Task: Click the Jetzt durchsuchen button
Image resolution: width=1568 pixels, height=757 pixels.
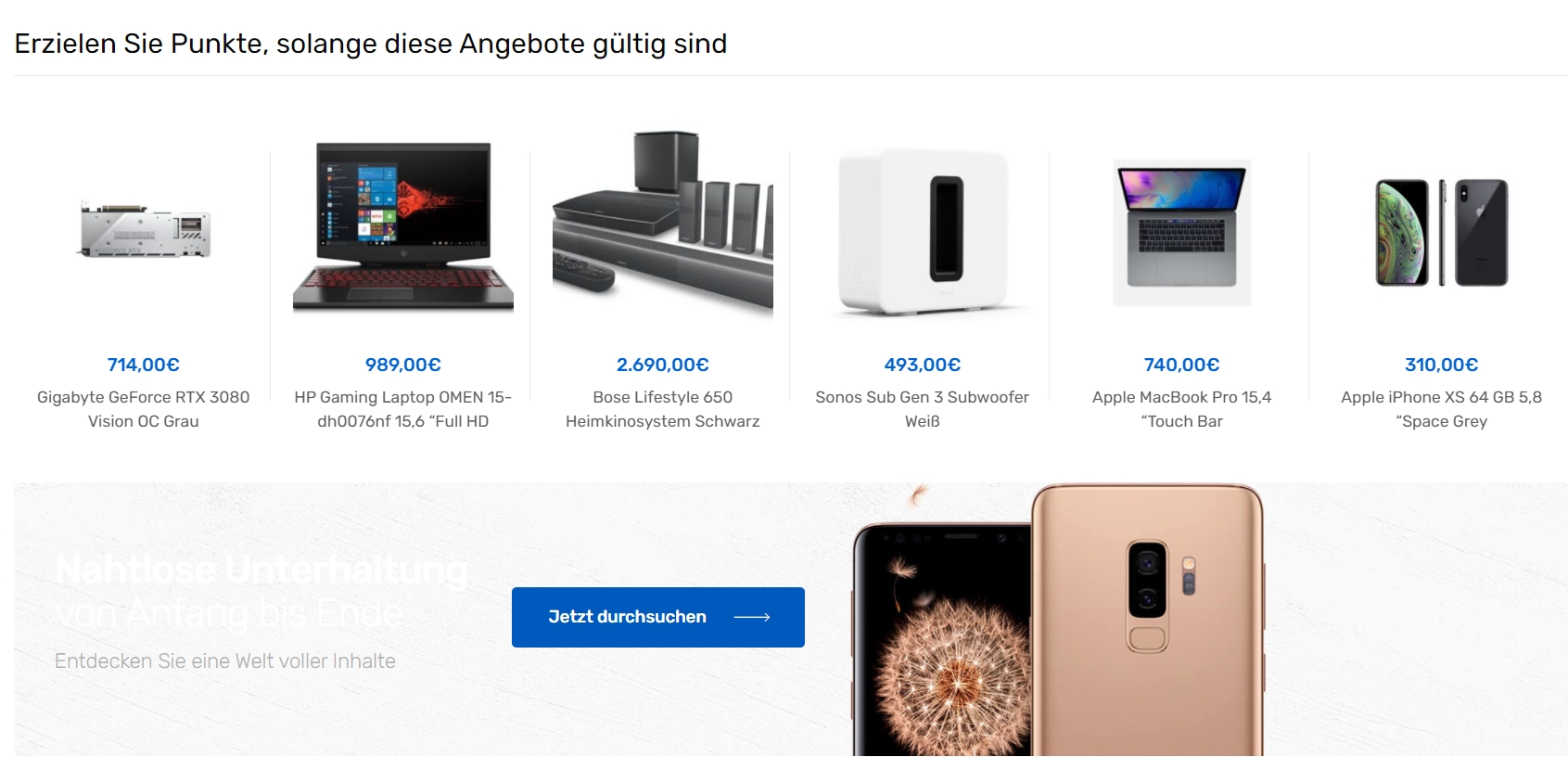Action: click(x=658, y=617)
